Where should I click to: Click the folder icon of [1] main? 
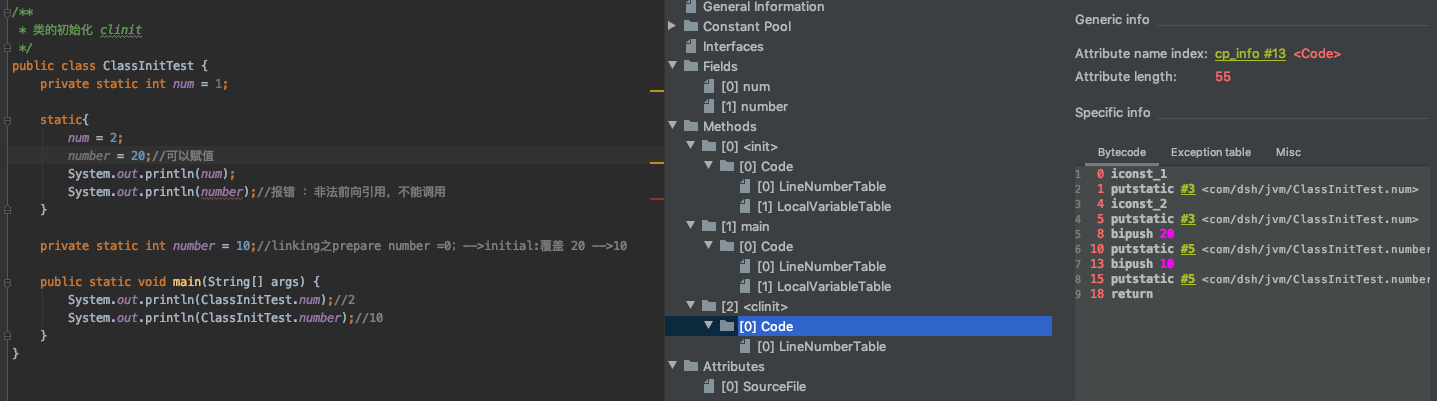[x=709, y=227]
